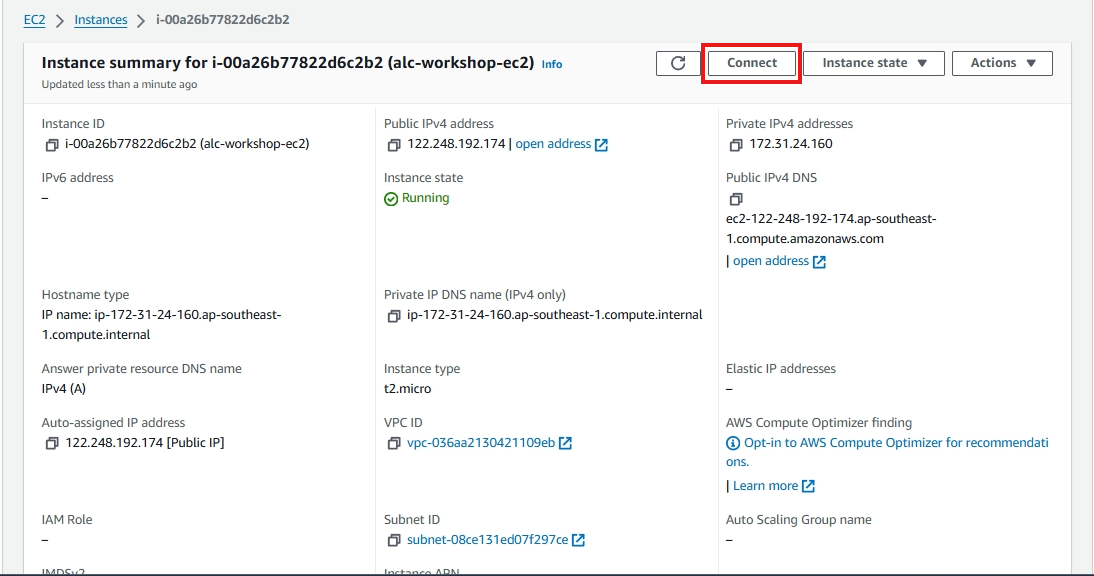This screenshot has width=1094, height=576.
Task: Copy the Private IP DNS name
Action: pos(394,316)
